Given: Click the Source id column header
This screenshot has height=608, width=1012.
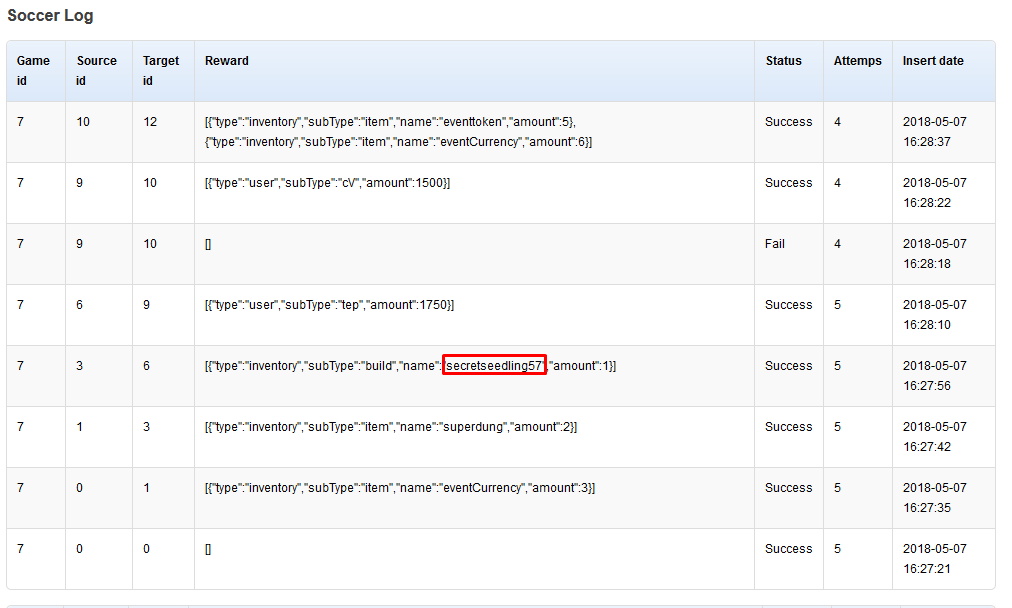Looking at the screenshot, I should click(96, 70).
